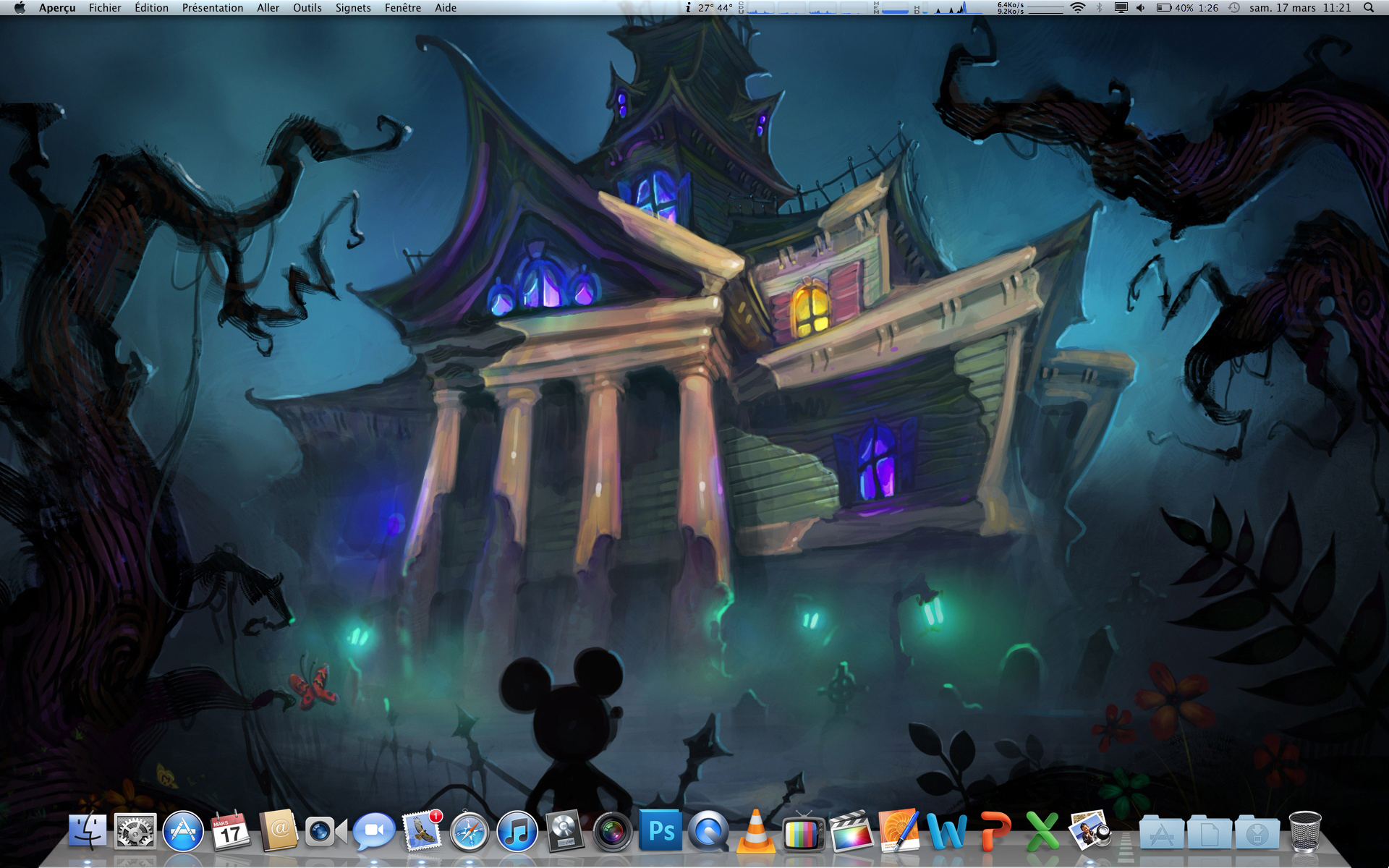Open iTunes music note icon

[x=517, y=831]
